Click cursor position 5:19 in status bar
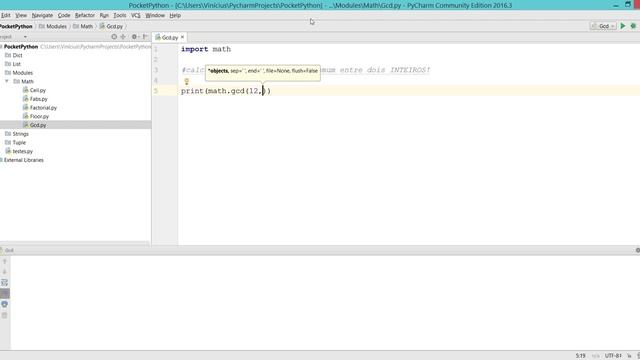This screenshot has width=640, height=360. pos(580,356)
